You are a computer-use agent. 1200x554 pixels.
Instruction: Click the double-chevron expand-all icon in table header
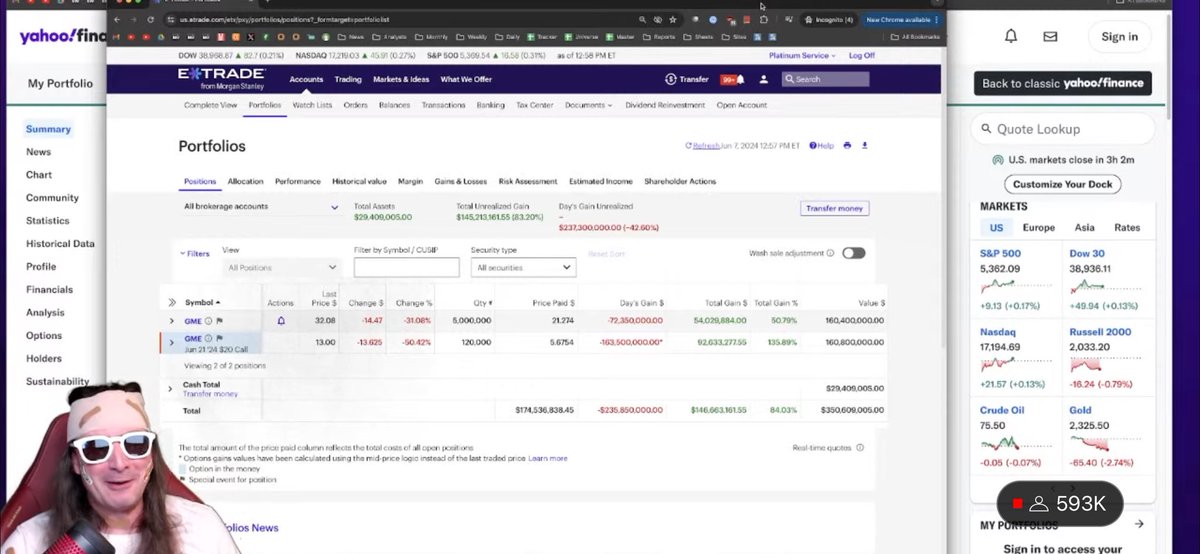click(172, 302)
